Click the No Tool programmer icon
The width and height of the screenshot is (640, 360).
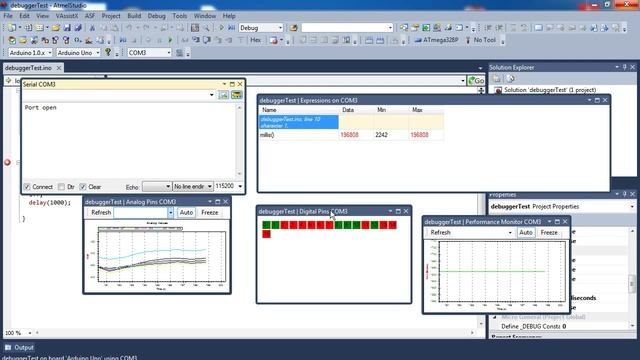coord(468,40)
